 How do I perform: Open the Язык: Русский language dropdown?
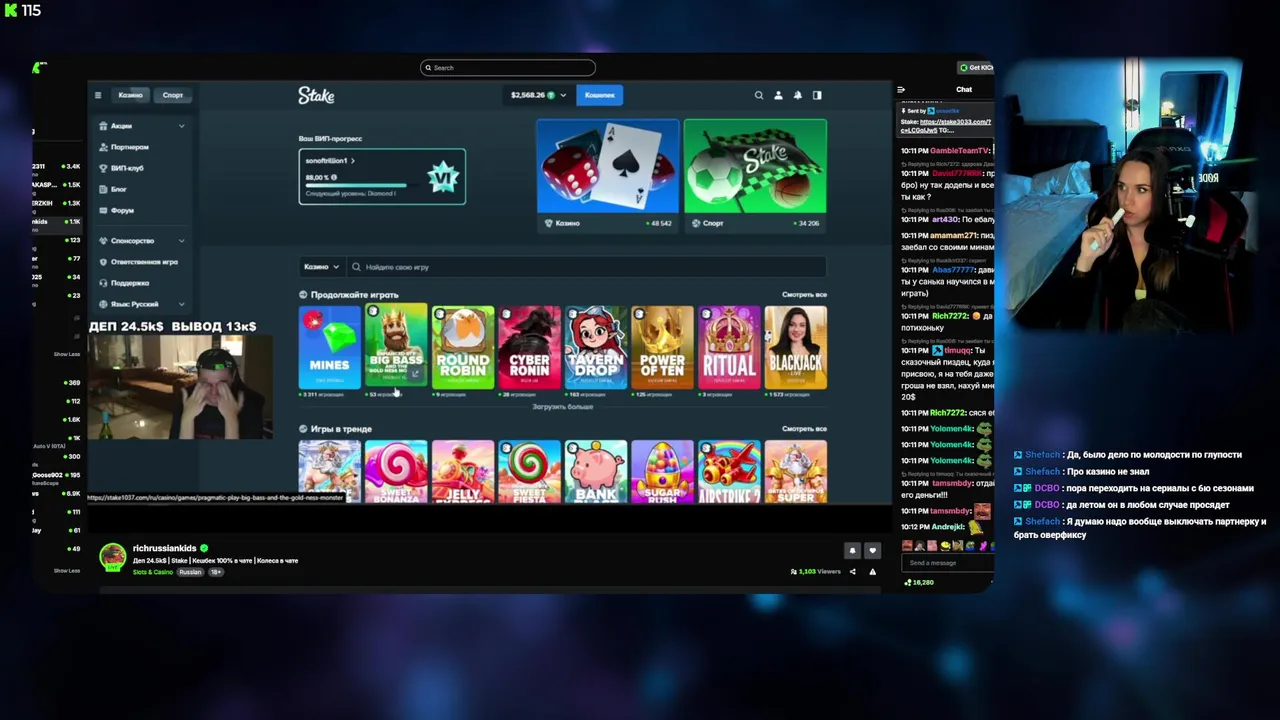[141, 304]
